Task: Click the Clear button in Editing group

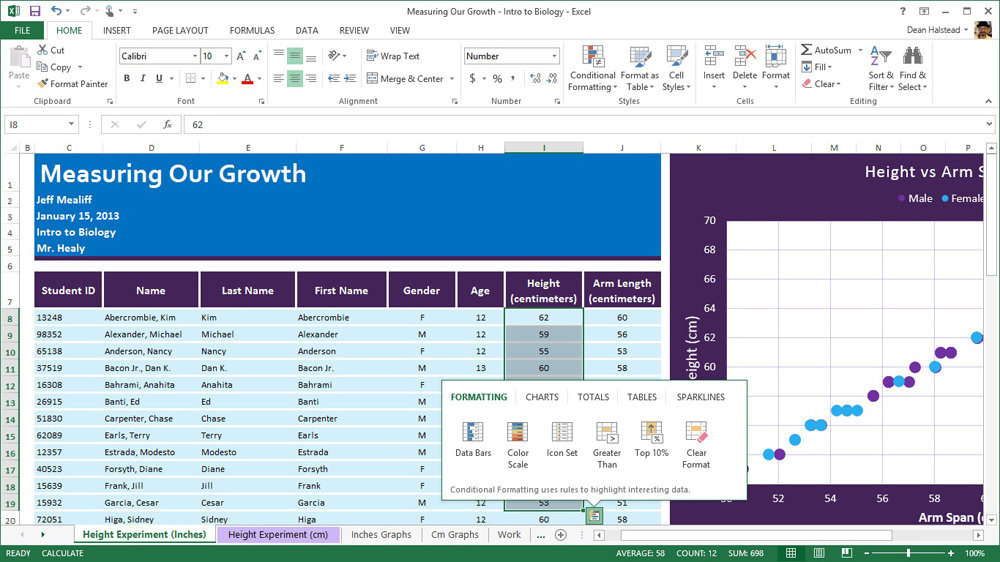Action: pyautogui.click(x=821, y=84)
